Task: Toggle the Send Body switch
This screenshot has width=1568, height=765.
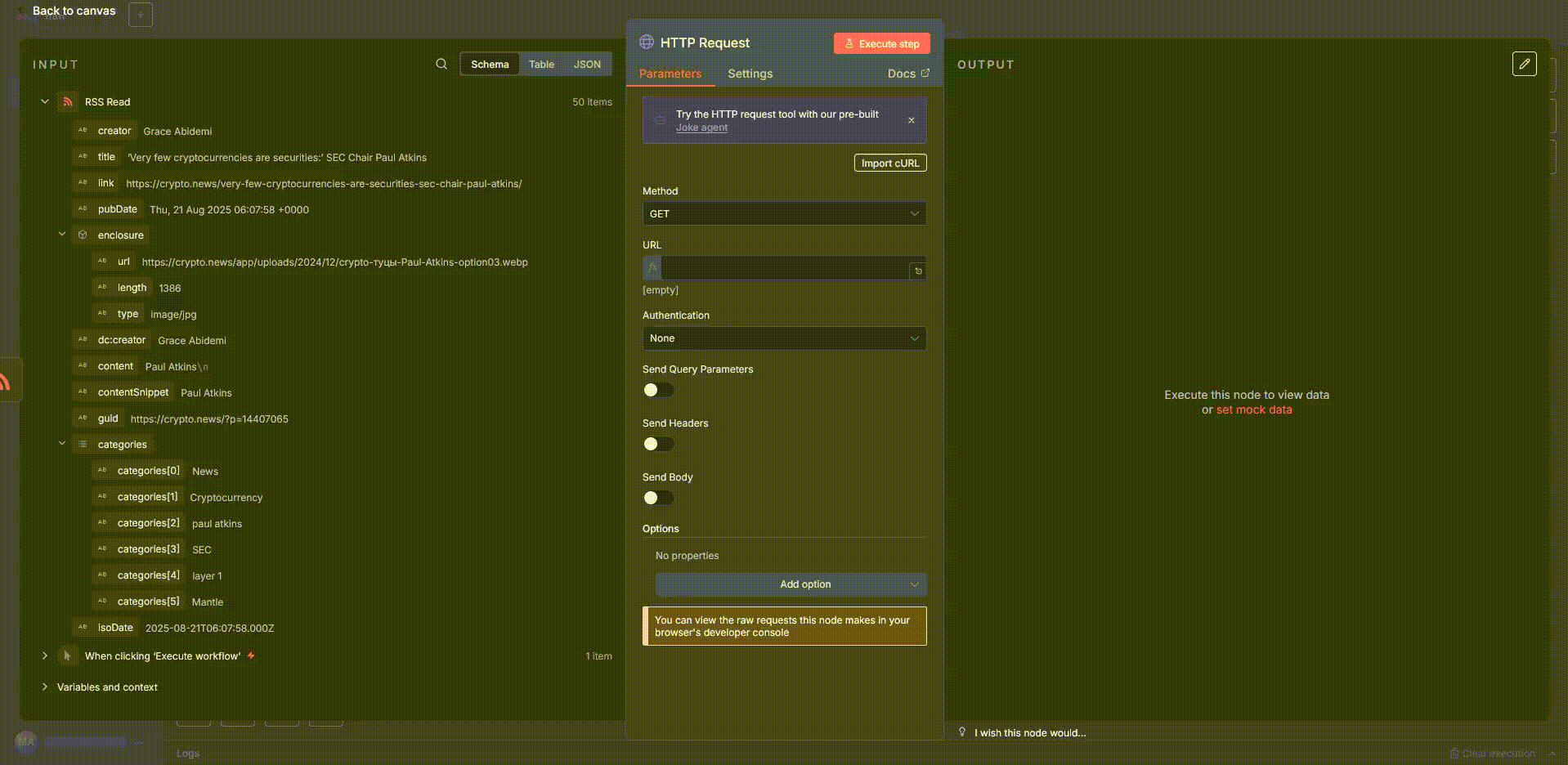Action: [x=657, y=499]
